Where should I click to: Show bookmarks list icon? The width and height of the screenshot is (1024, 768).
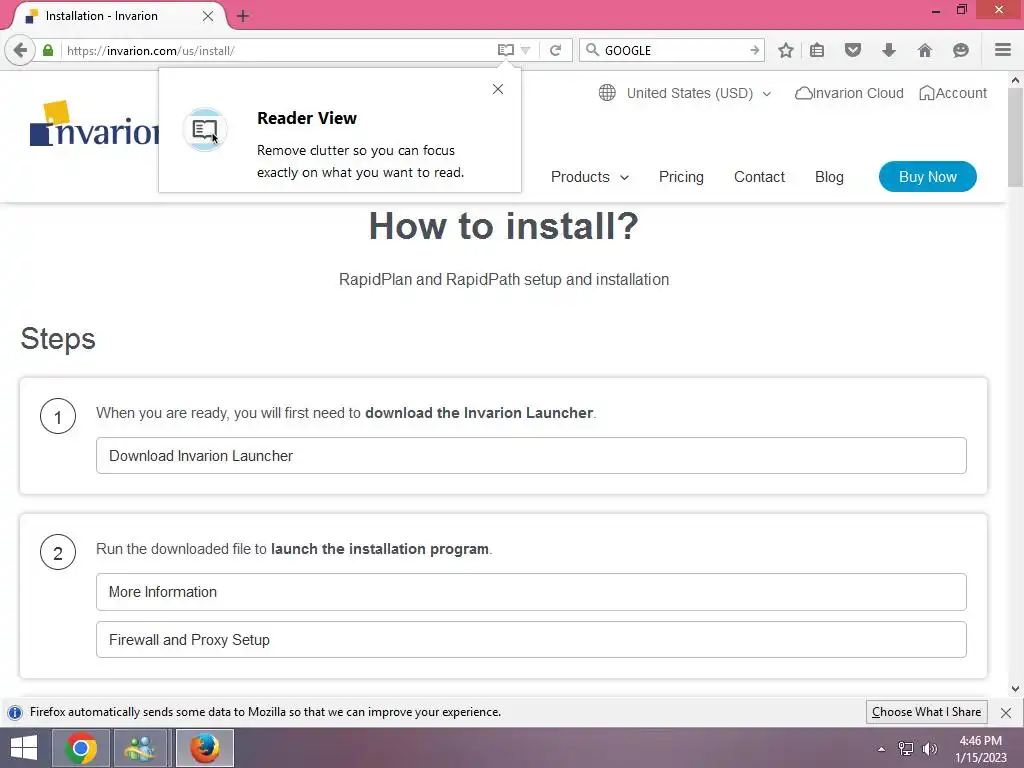(x=817, y=50)
